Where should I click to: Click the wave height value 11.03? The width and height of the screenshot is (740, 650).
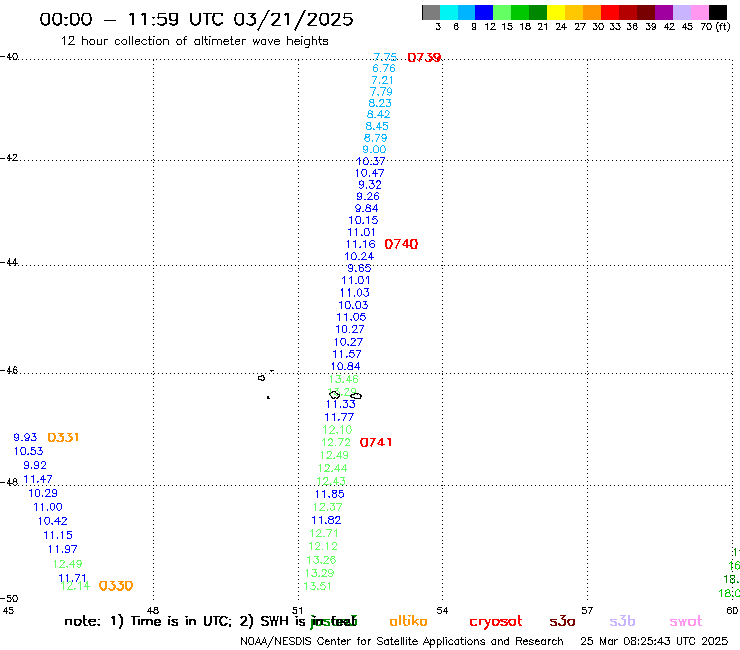tap(355, 293)
